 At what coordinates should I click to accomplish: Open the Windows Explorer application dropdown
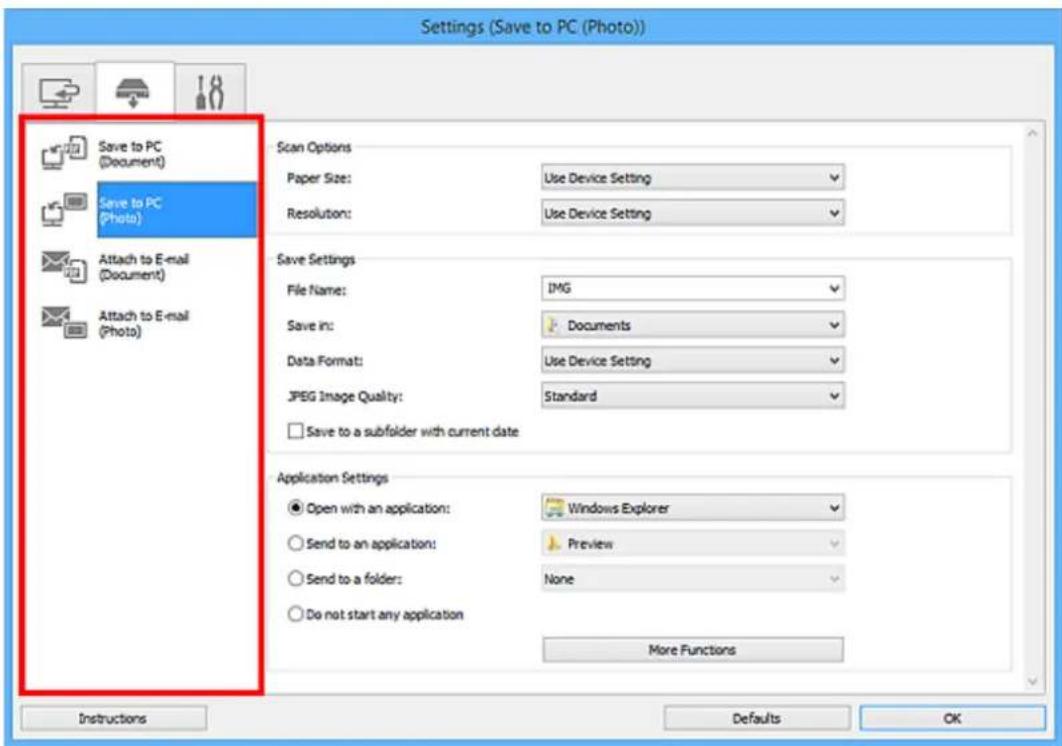click(692, 508)
